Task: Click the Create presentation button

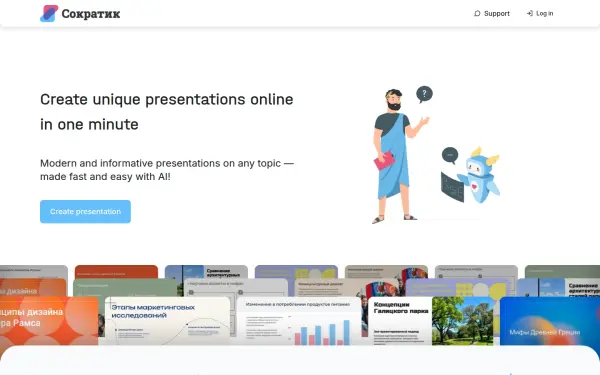Action: (x=85, y=212)
